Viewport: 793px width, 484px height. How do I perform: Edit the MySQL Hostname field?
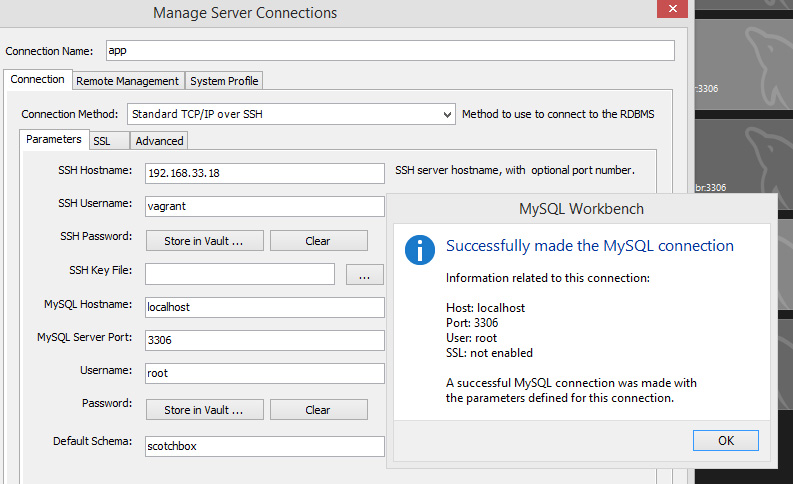(x=264, y=307)
